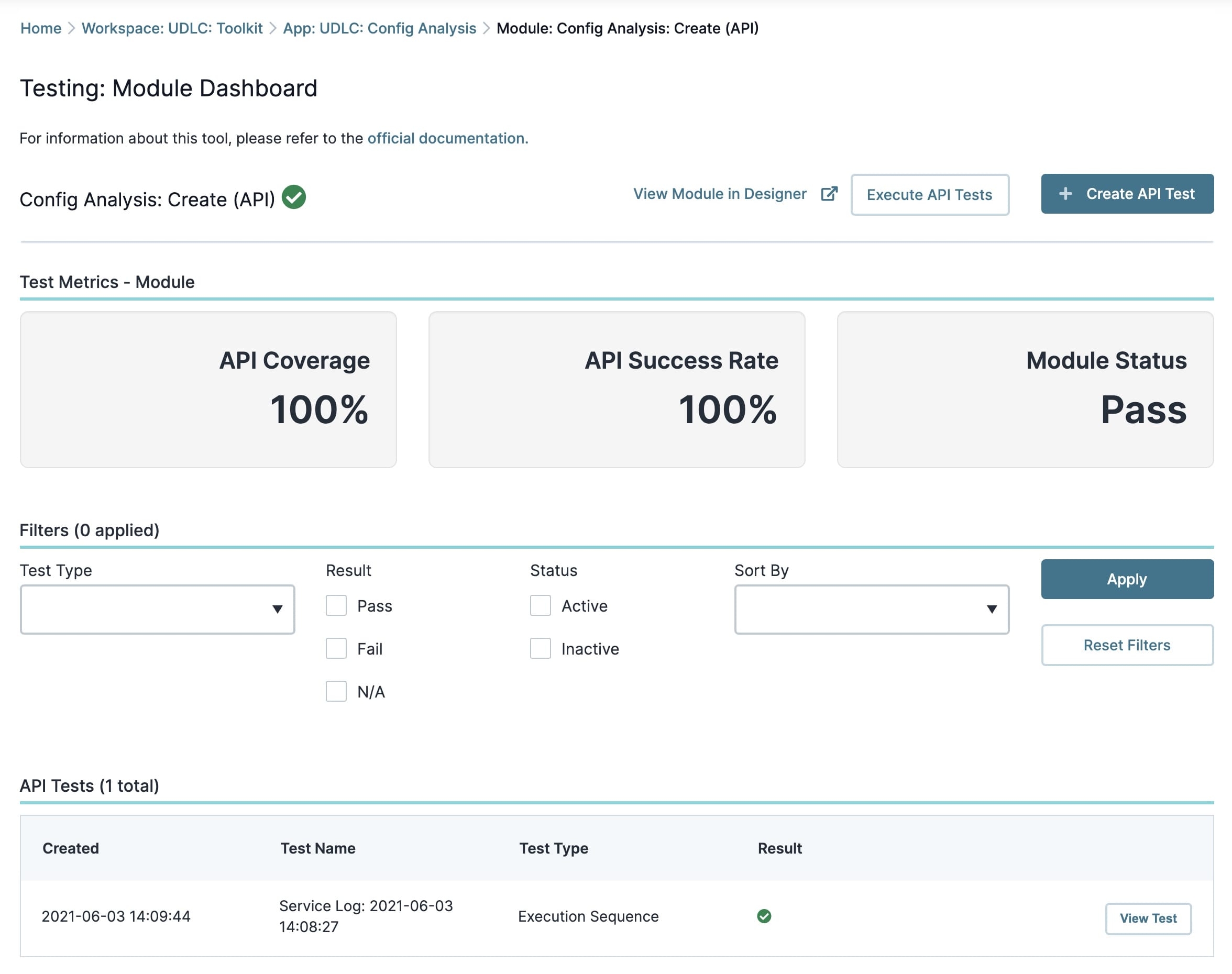The image size is (1232, 974).
Task: Open the official documentation link
Action: [x=448, y=138]
